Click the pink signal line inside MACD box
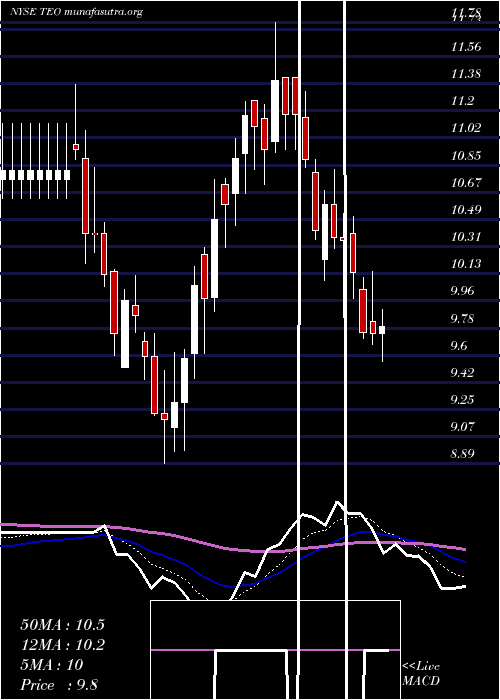500x700 pixels. pos(275,650)
